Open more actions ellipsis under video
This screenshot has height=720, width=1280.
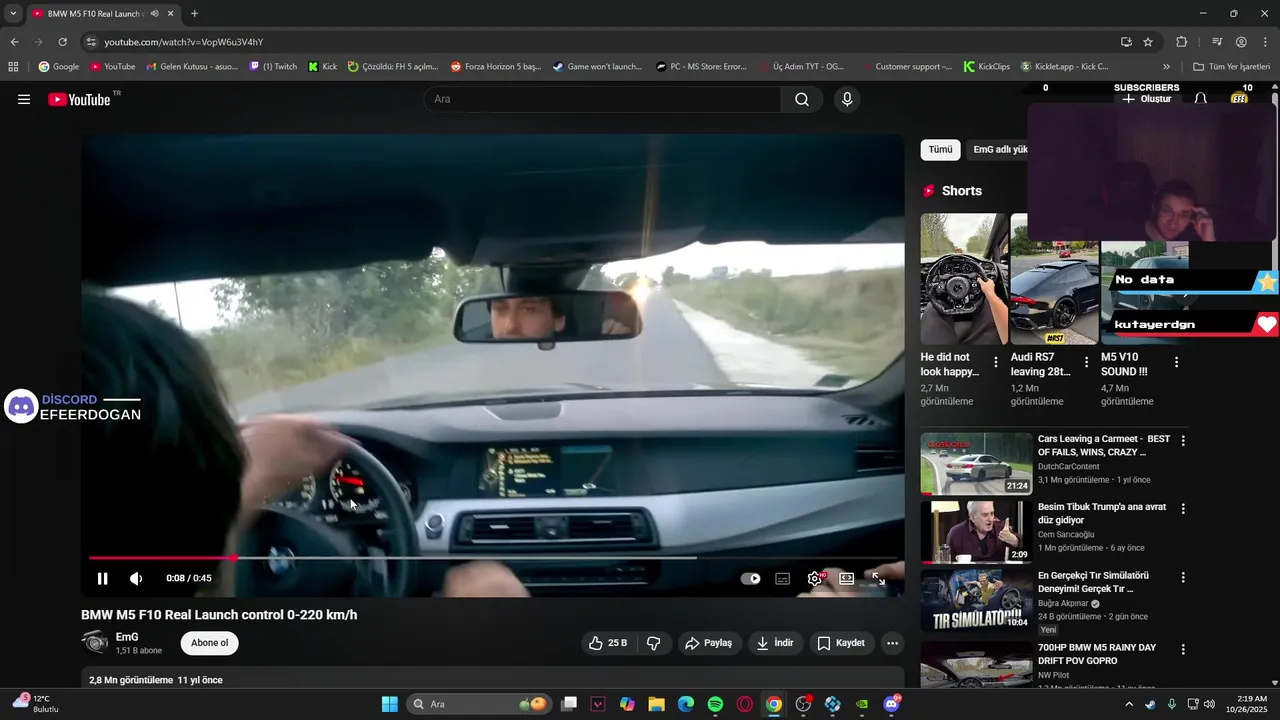coord(893,643)
